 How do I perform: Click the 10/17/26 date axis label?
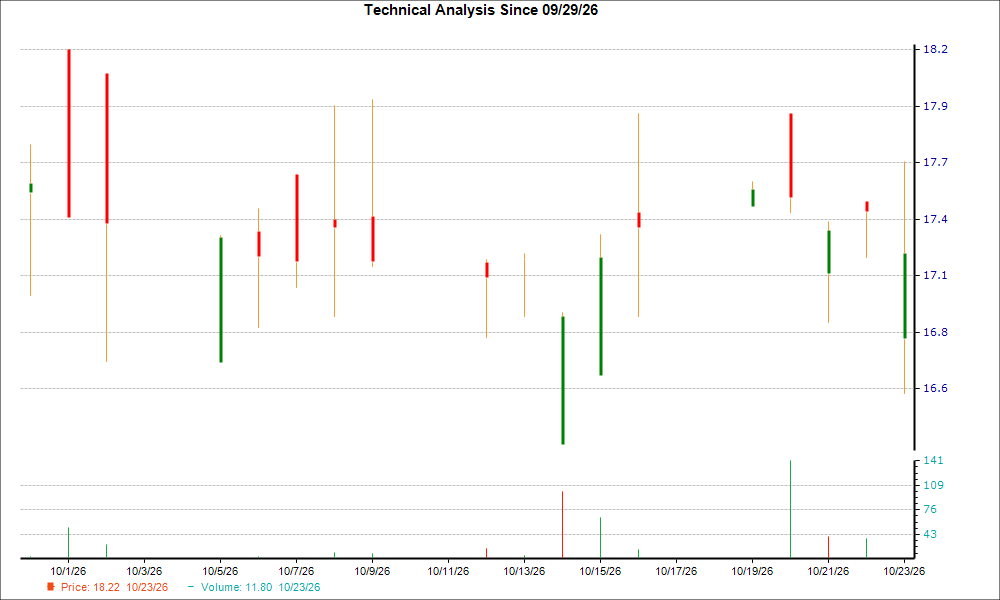tap(676, 571)
